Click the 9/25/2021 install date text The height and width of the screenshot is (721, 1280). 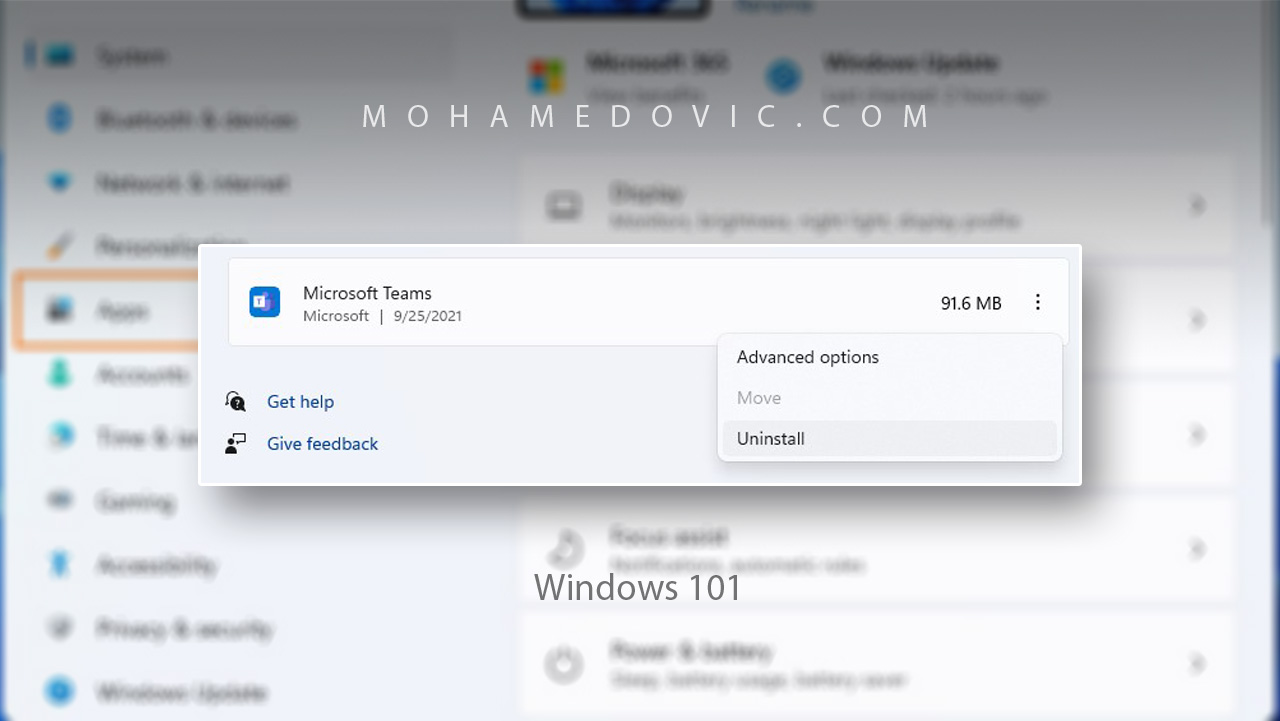tap(427, 316)
